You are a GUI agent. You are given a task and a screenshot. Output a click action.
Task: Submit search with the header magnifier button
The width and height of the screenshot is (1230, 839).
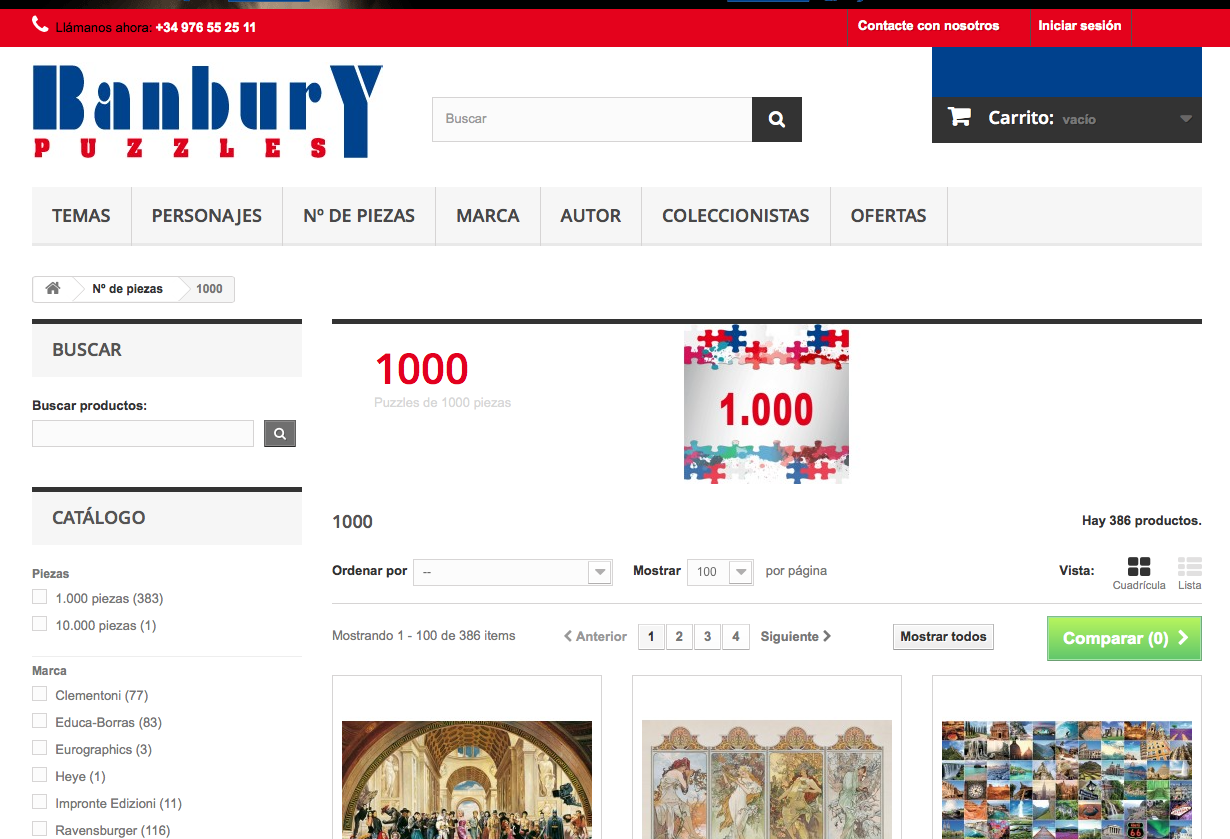[x=777, y=119]
